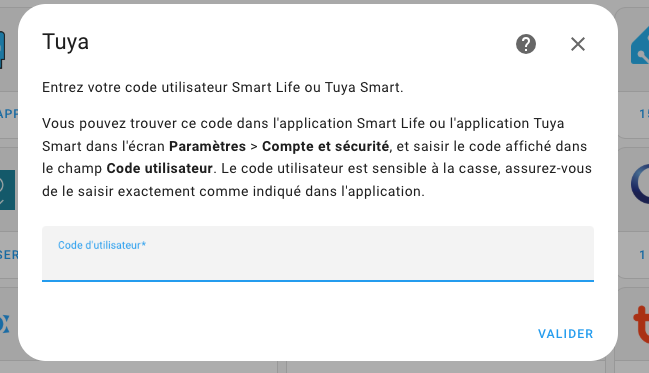Click the blue number 1 beside SER row
Image resolution: width=649 pixels, height=373 pixels.
(x=642, y=255)
